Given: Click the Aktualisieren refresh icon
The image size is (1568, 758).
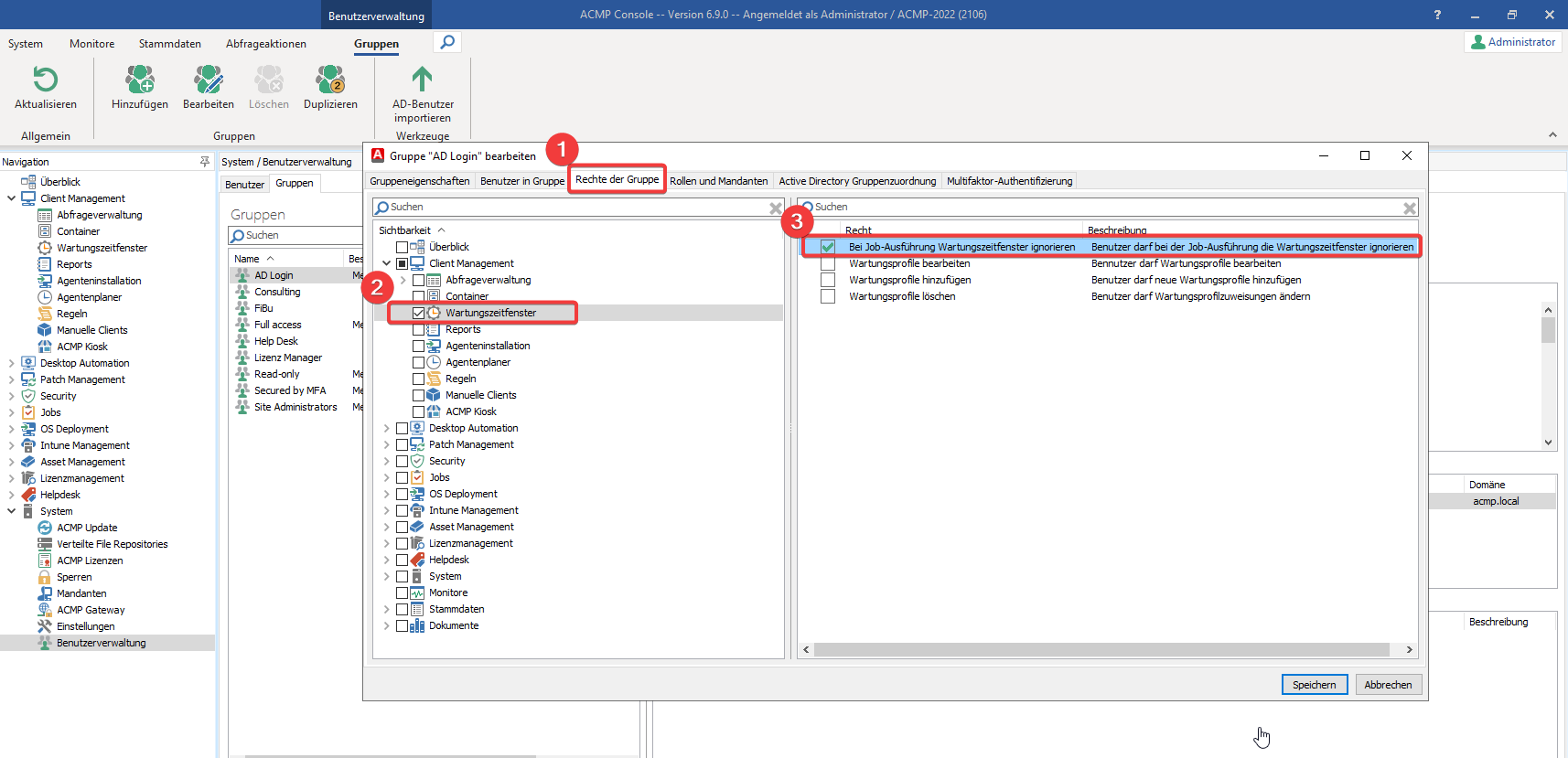Looking at the screenshot, I should point(45,80).
